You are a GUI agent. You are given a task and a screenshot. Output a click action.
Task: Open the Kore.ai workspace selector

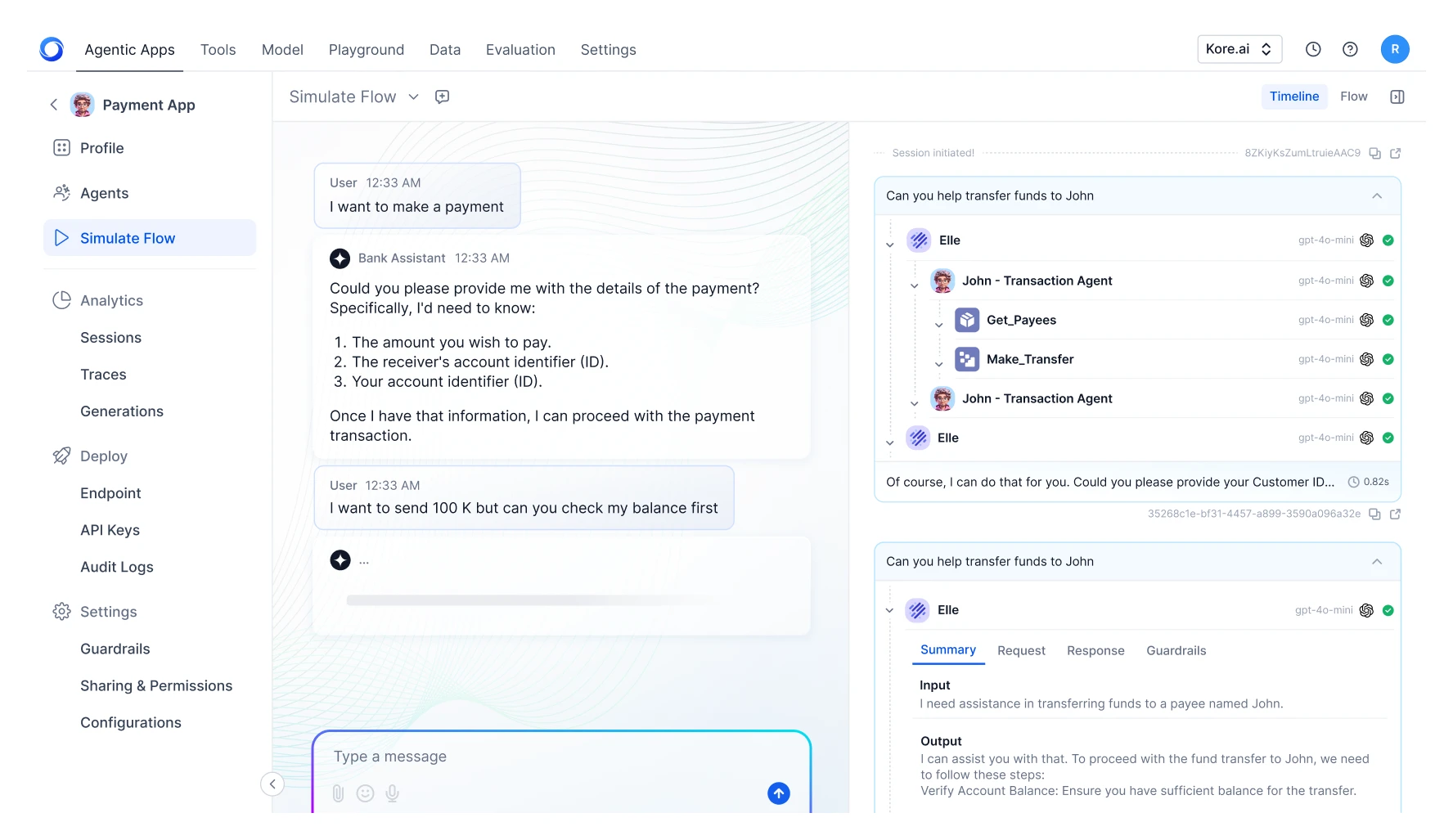pos(1239,49)
